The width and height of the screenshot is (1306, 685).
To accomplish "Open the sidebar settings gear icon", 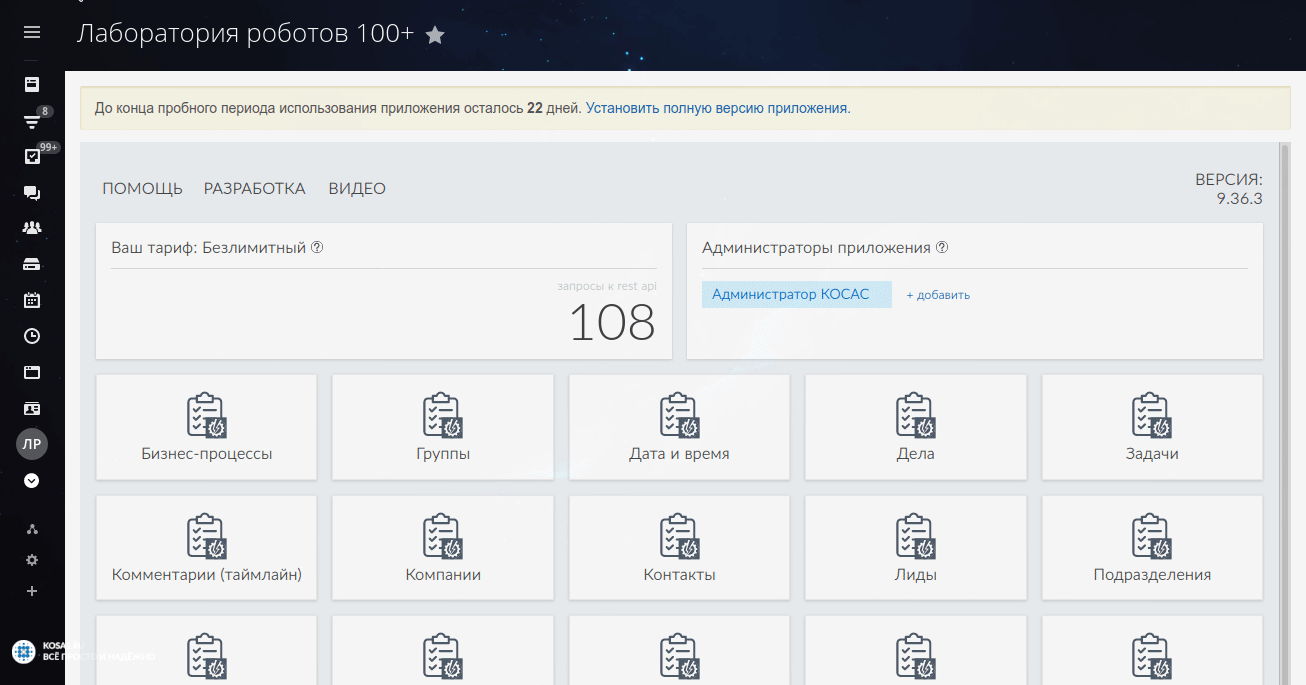I will [x=32, y=560].
